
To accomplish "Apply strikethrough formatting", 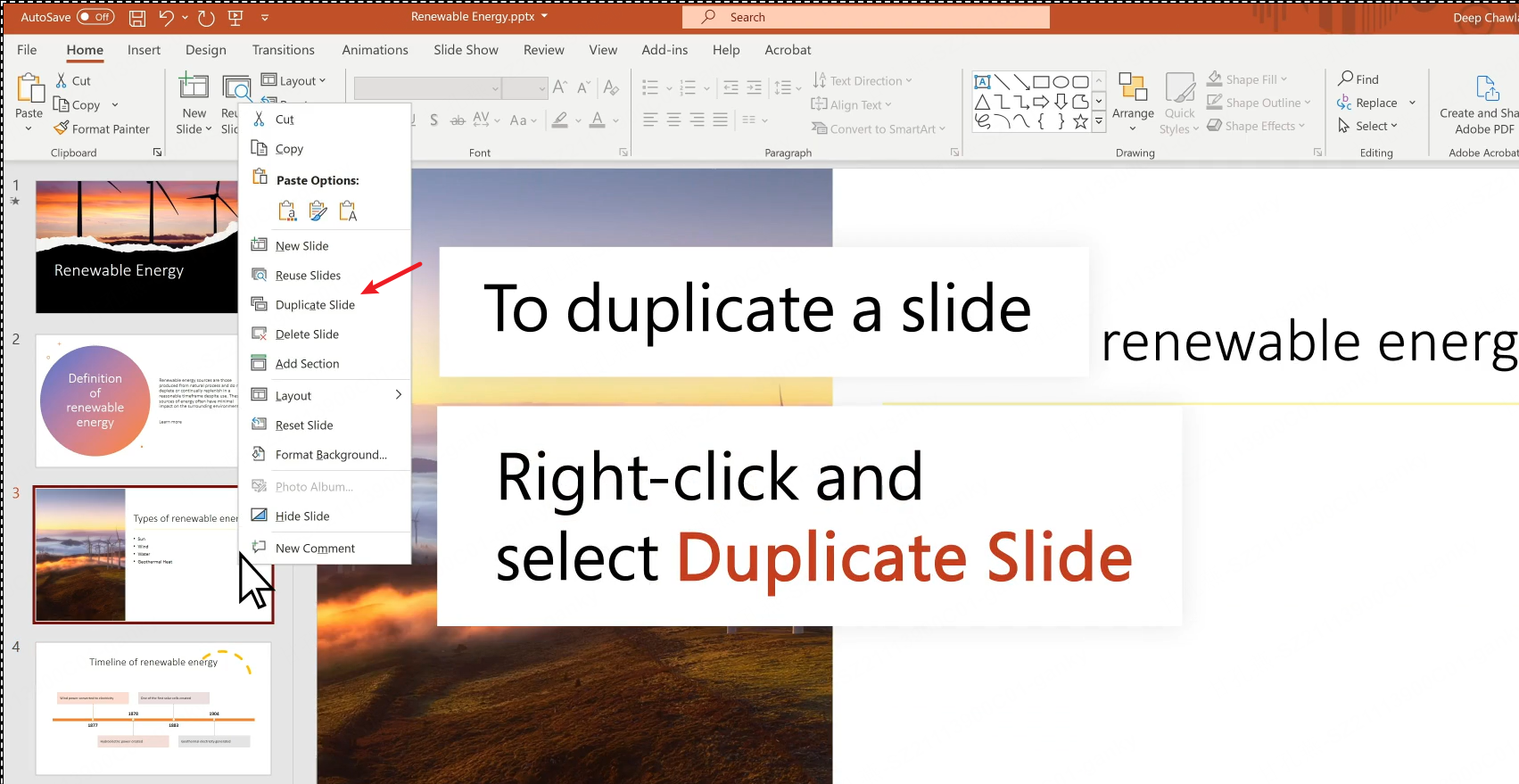I will click(458, 120).
